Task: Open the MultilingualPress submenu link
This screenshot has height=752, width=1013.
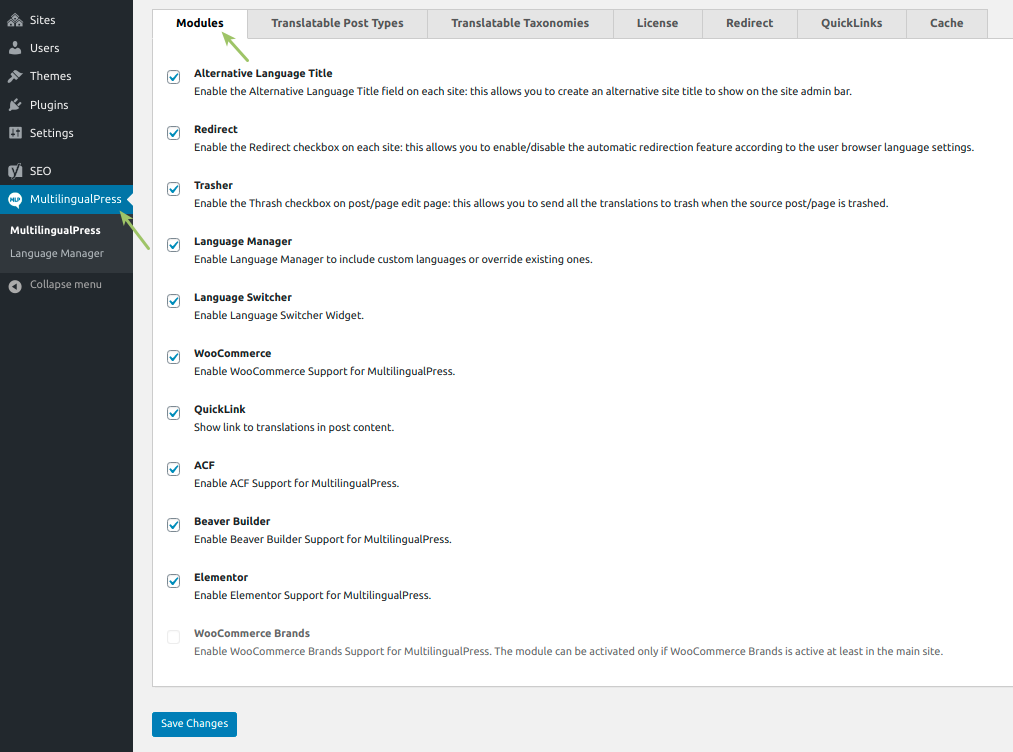Action: tap(56, 231)
